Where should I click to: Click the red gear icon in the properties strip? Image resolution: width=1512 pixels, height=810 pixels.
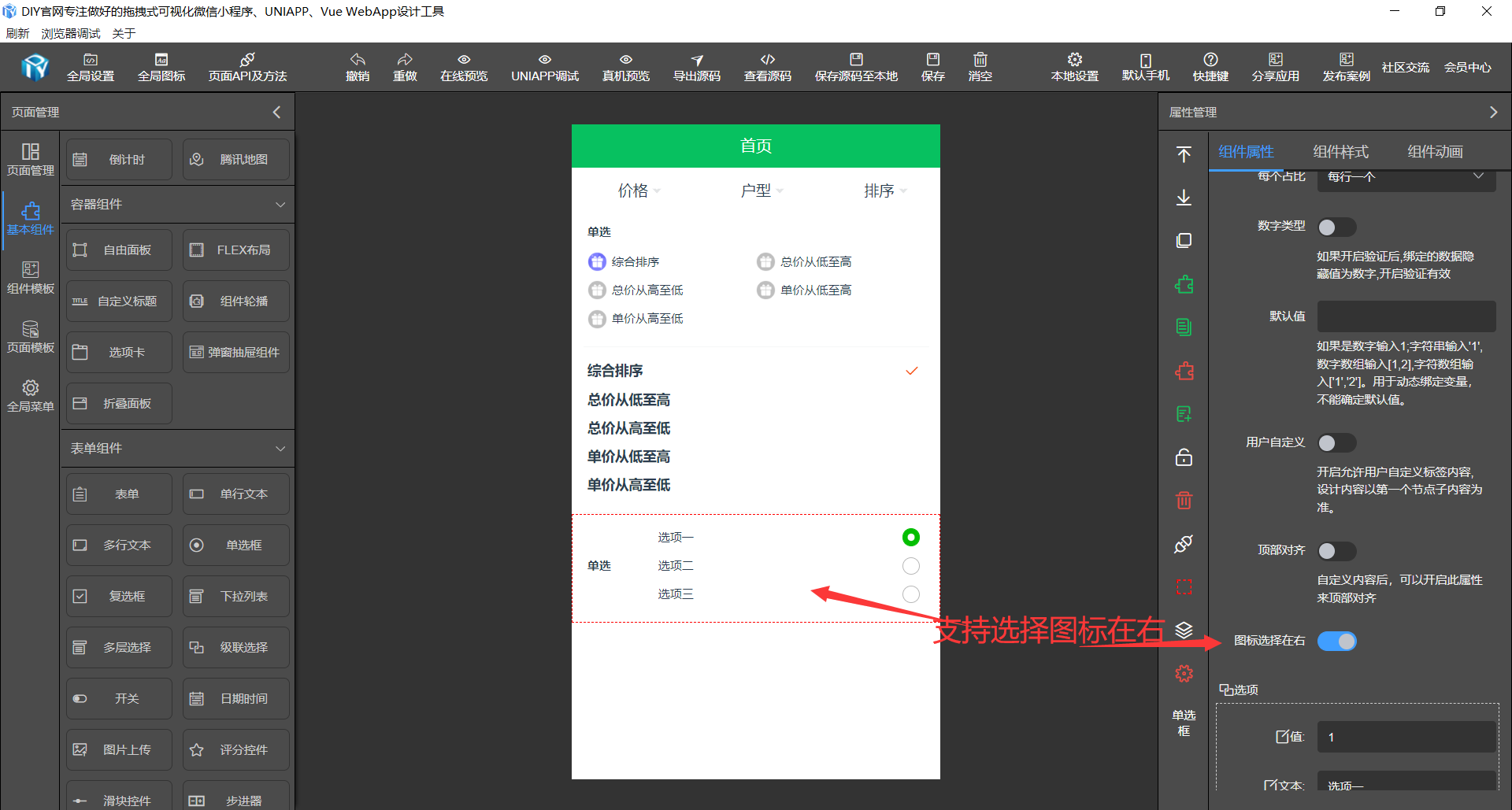click(1184, 674)
